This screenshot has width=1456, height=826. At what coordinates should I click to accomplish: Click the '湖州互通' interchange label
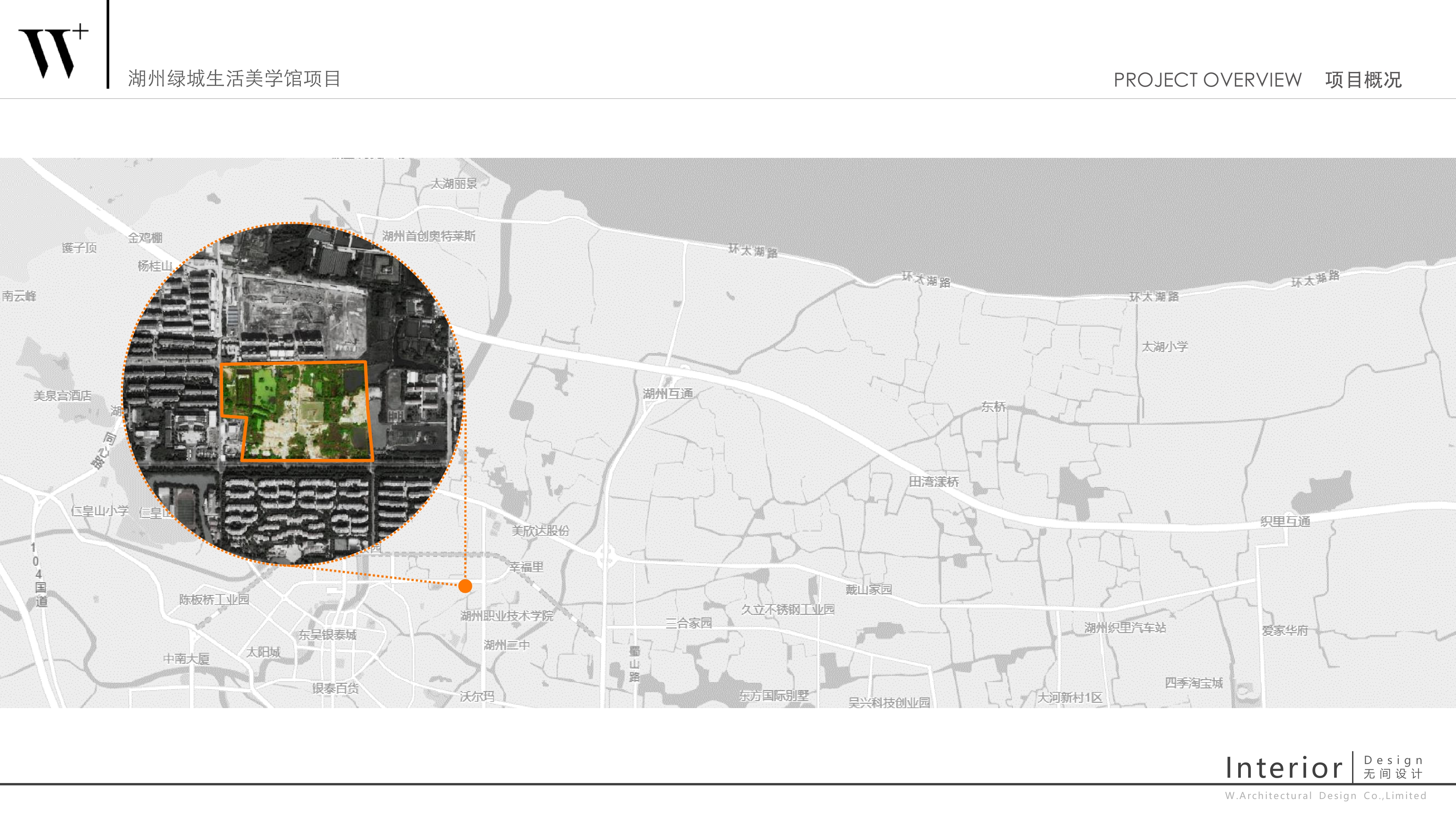(668, 393)
